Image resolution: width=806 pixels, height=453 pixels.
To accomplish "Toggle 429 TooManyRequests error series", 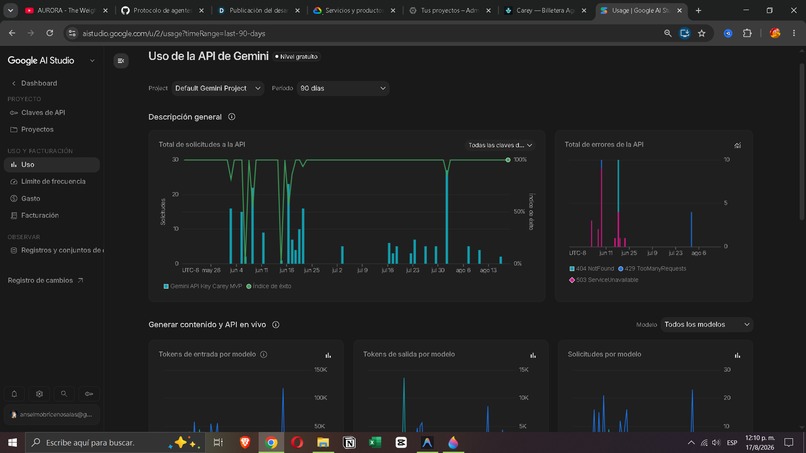I will [x=652, y=268].
